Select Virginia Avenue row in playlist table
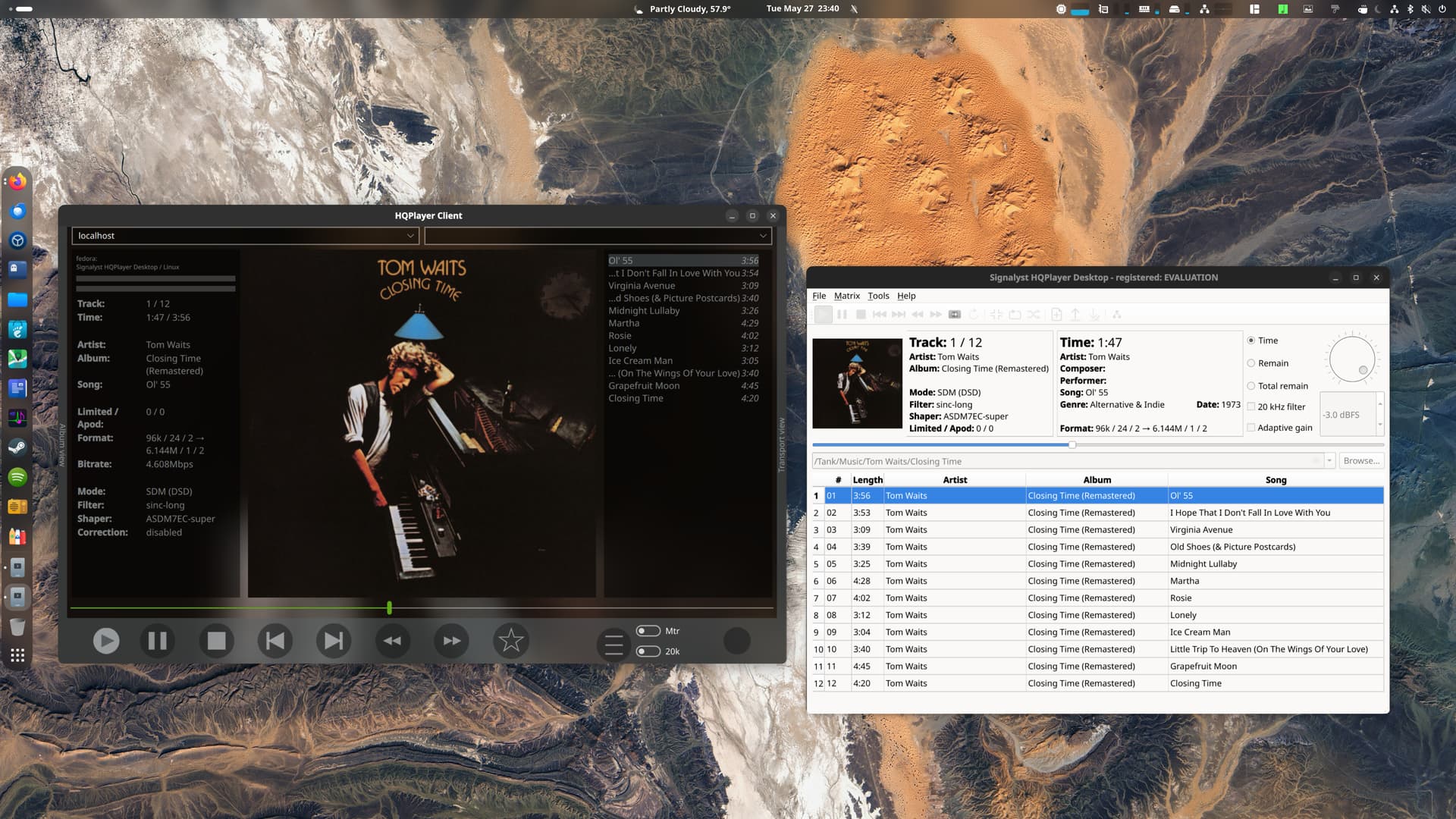 click(1098, 530)
